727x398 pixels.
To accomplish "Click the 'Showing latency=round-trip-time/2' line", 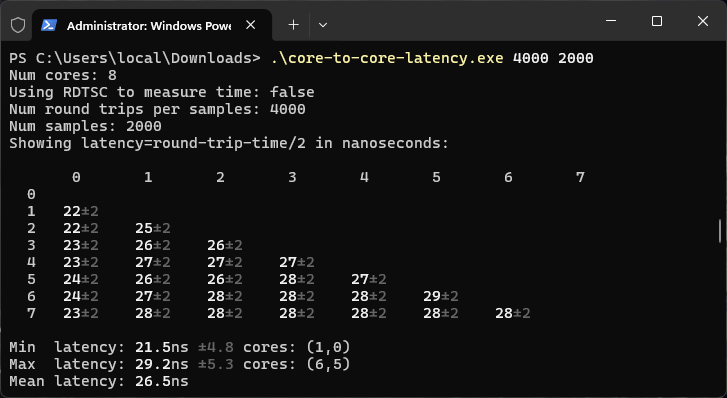I will tap(229, 143).
